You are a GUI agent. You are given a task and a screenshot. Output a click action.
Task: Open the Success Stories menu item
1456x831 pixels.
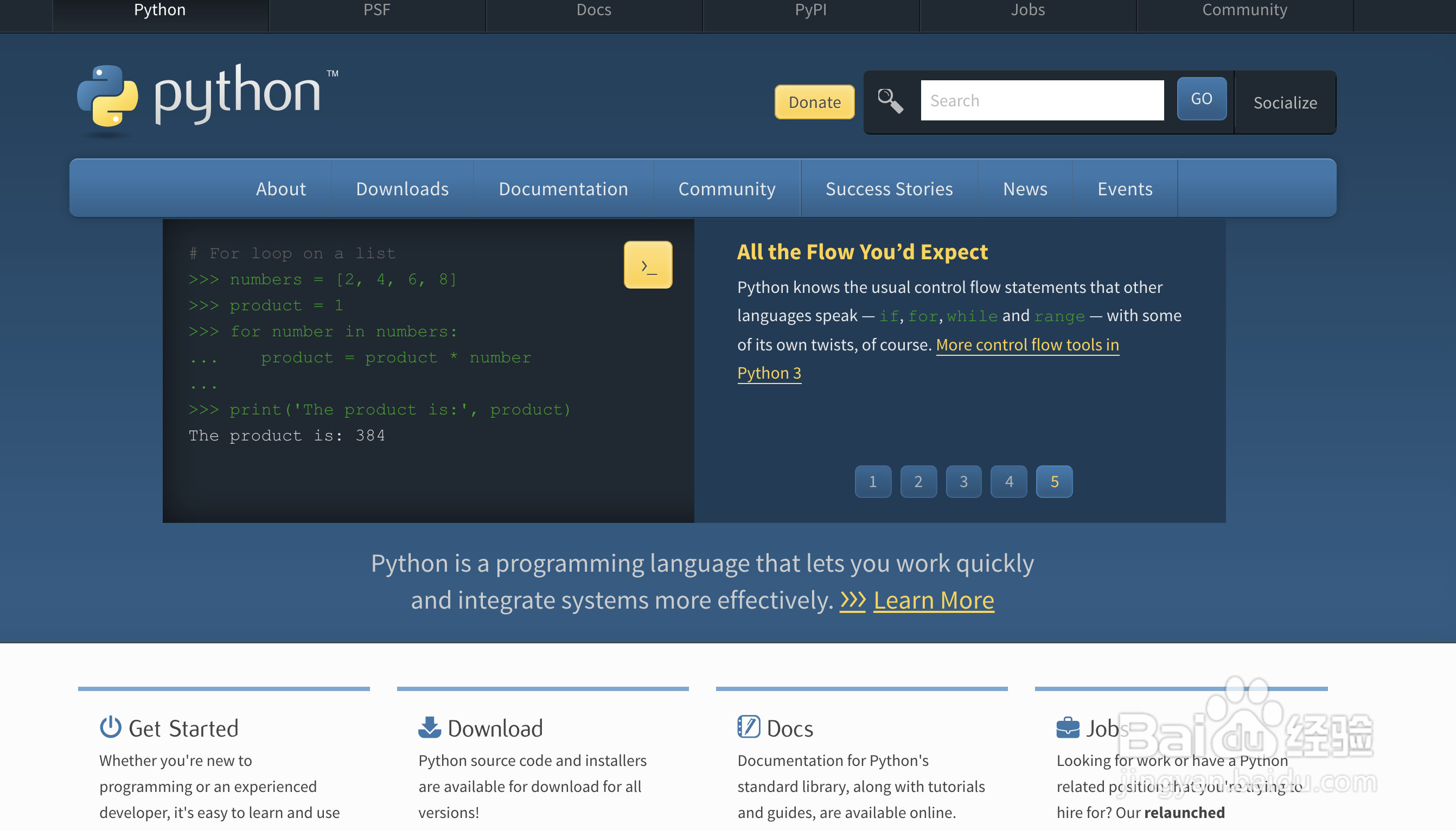[x=889, y=188]
